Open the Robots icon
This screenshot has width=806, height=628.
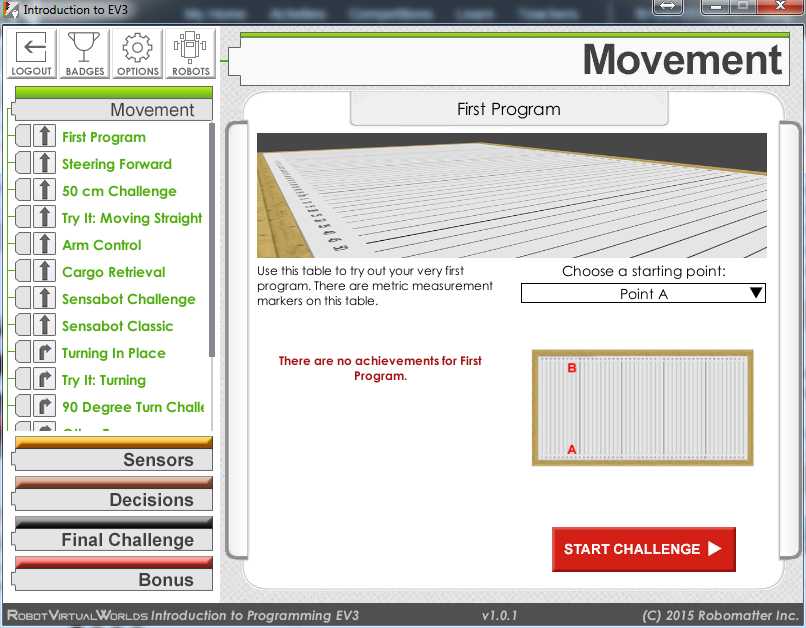(190, 53)
